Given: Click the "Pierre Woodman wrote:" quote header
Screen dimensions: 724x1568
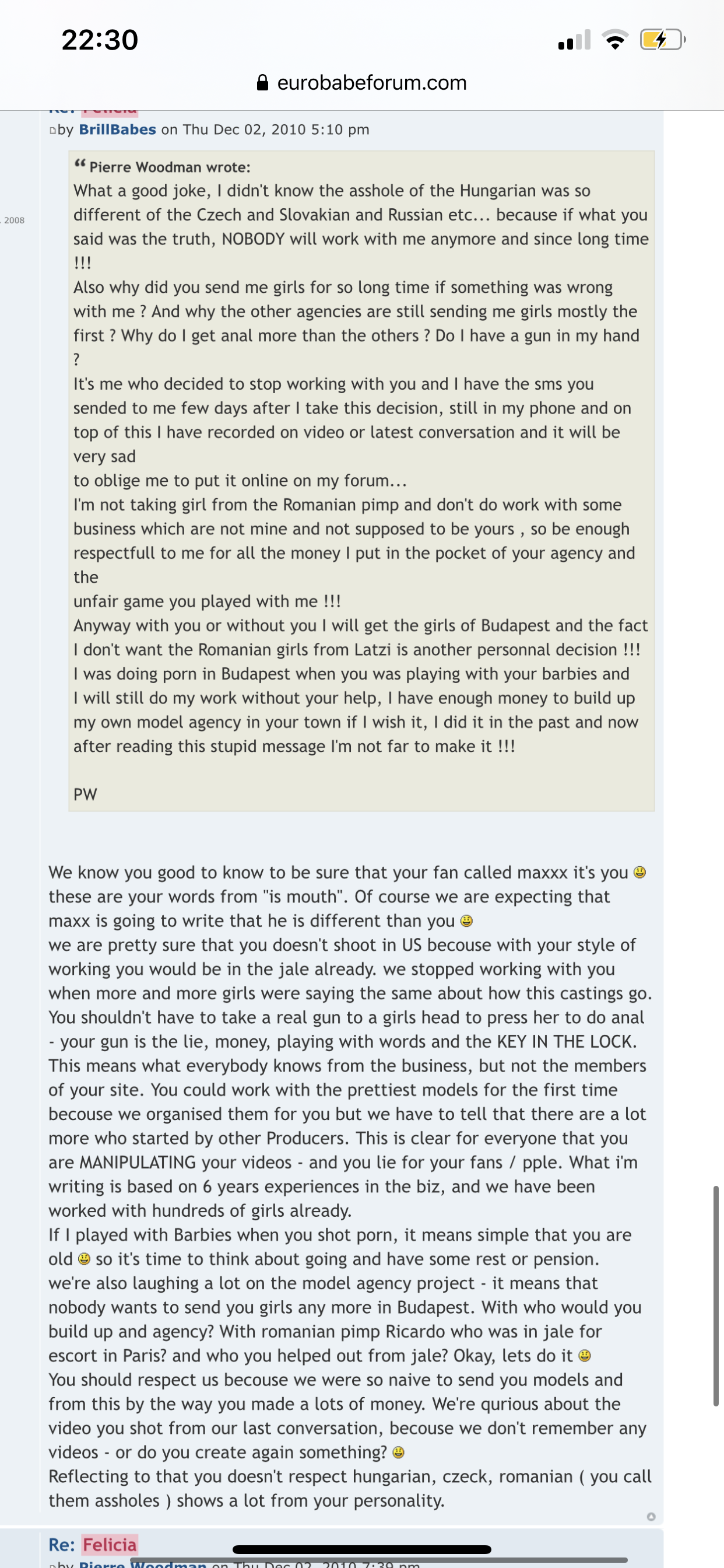Looking at the screenshot, I should (x=170, y=167).
